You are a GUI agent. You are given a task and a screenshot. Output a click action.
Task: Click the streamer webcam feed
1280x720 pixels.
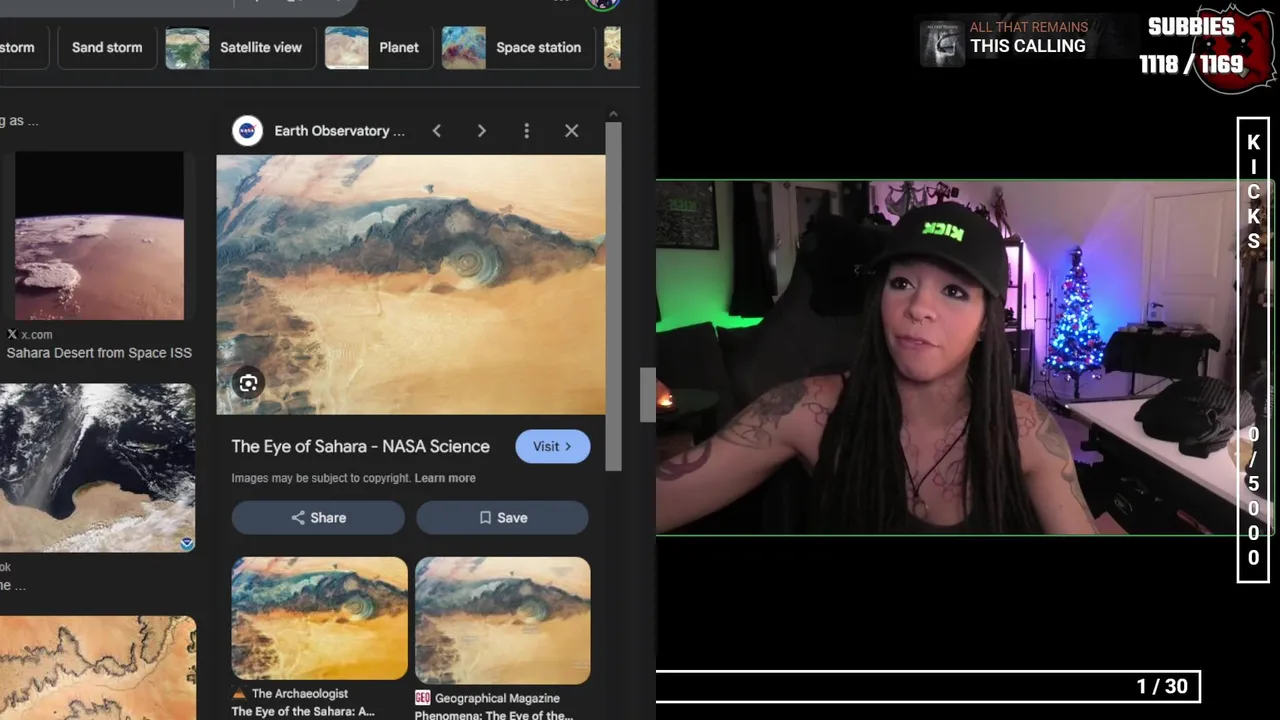coord(948,358)
